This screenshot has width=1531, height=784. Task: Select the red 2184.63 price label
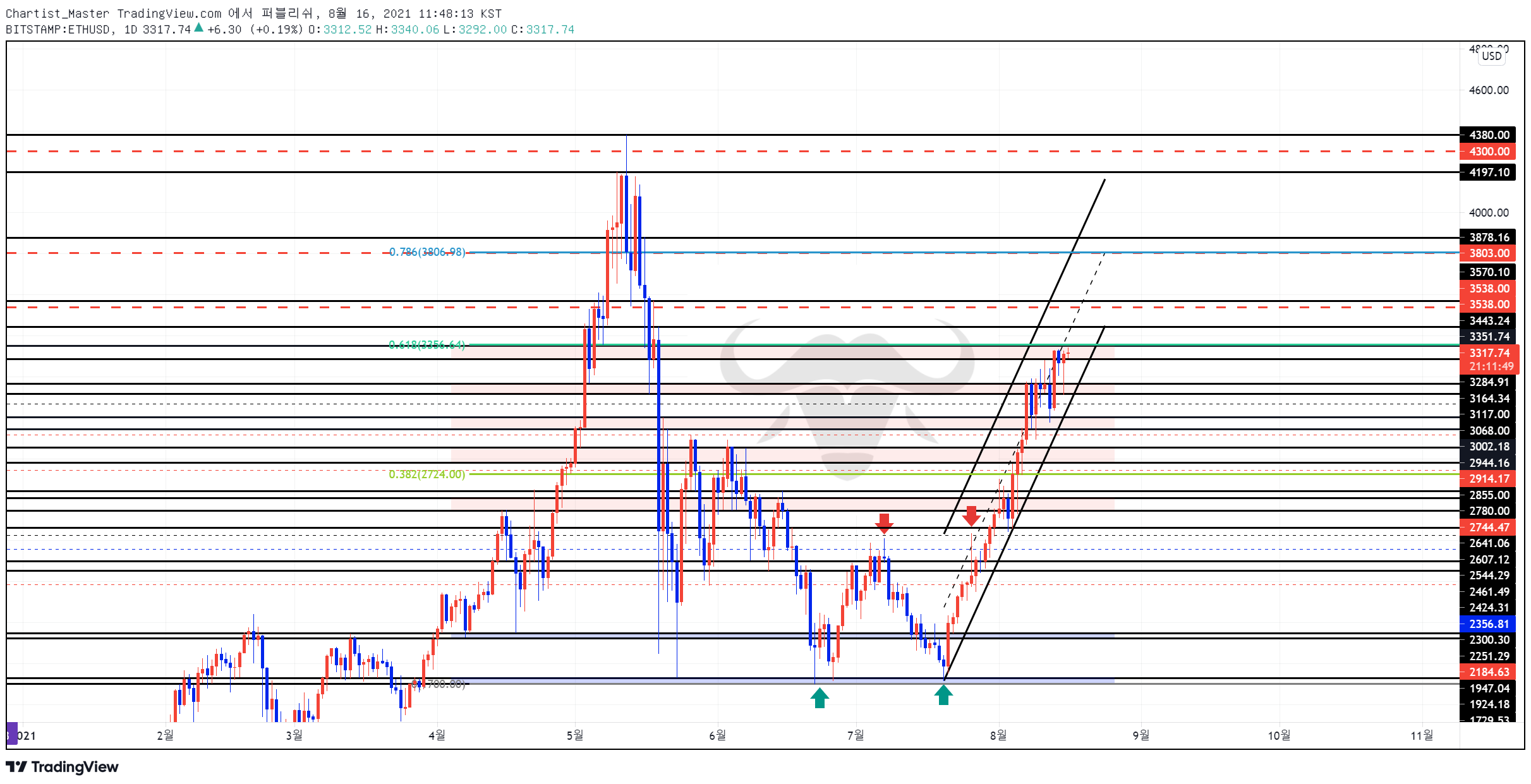[x=1487, y=672]
